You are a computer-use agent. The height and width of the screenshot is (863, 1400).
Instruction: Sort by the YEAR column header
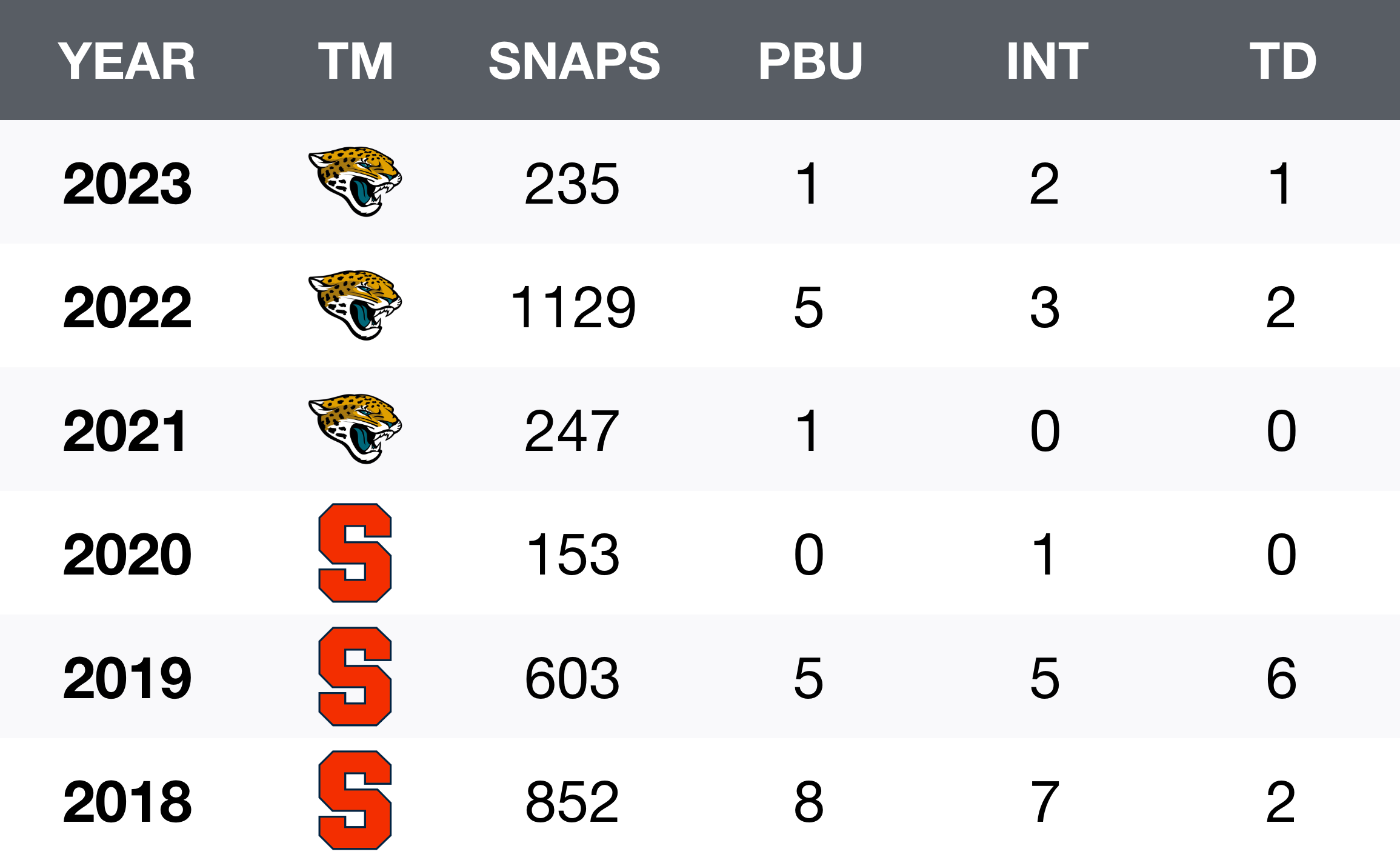[x=127, y=61]
